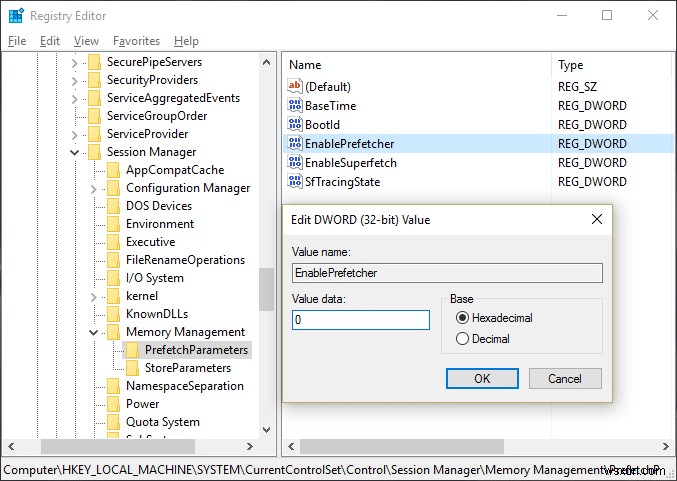Select the Decimal base option

click(462, 339)
